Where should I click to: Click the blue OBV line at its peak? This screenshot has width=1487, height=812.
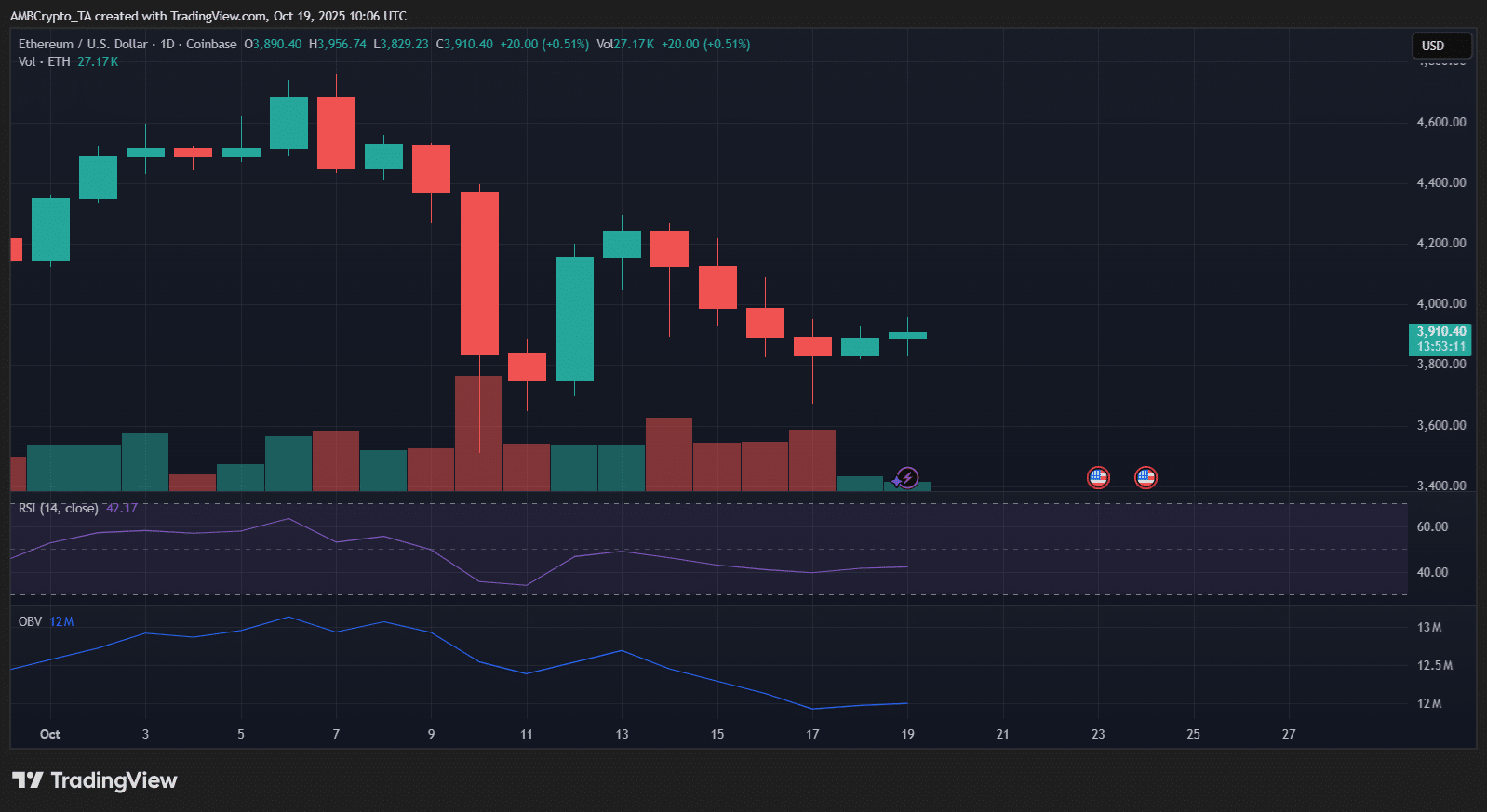click(x=288, y=618)
